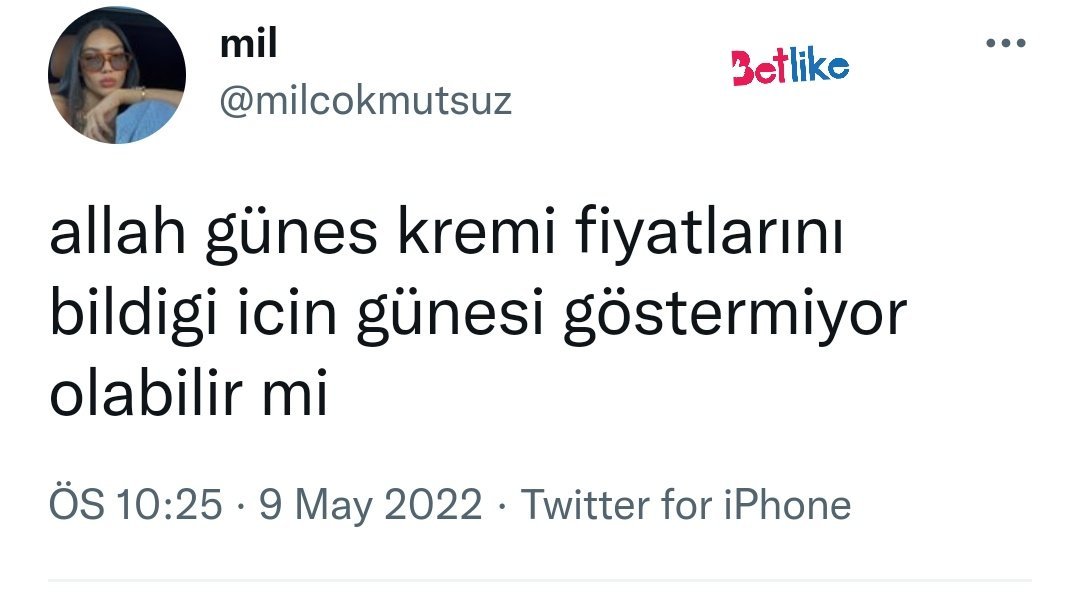
Task: Click the Betlike logo watermark
Action: [791, 67]
